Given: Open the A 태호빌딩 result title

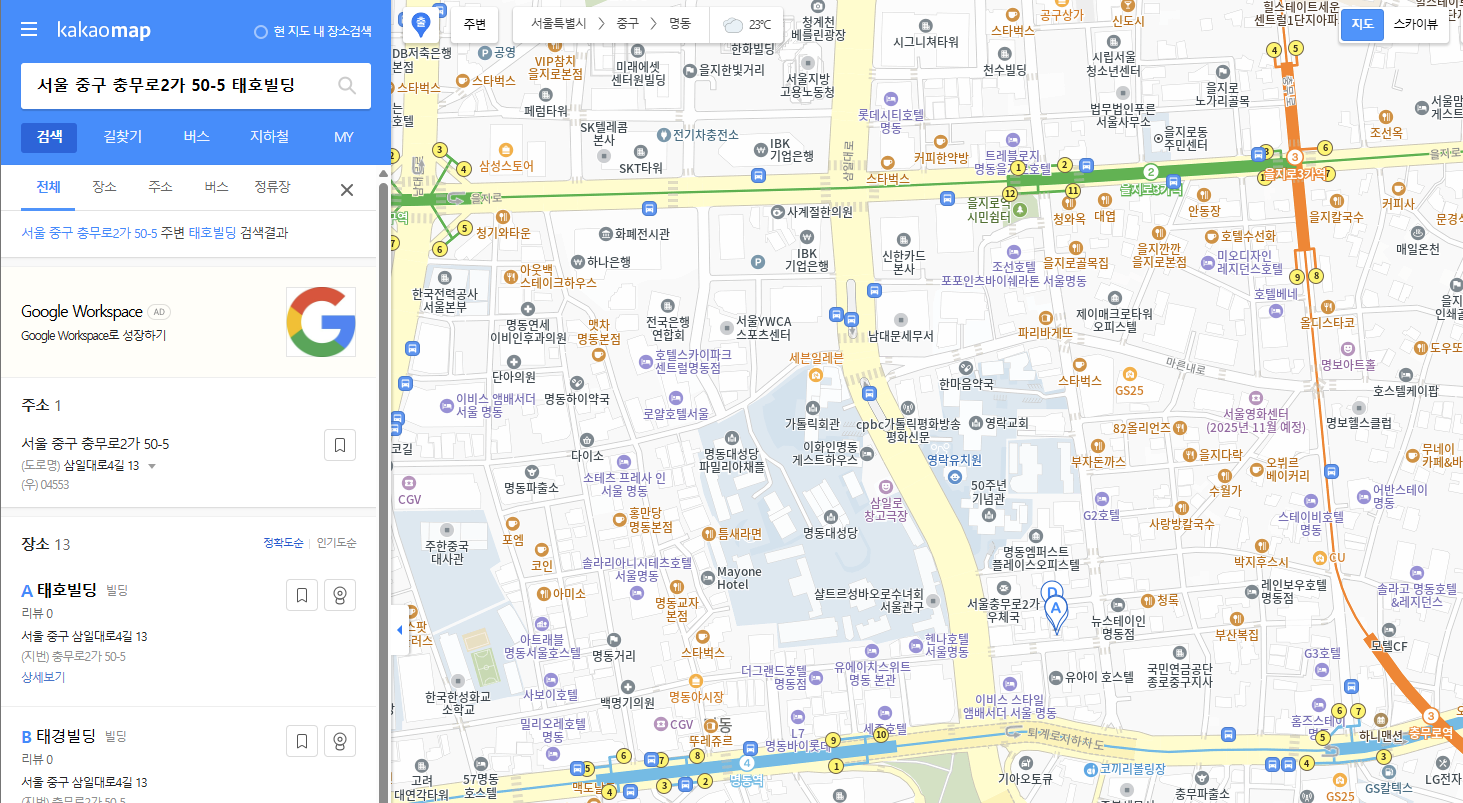Looking at the screenshot, I should [x=59, y=590].
